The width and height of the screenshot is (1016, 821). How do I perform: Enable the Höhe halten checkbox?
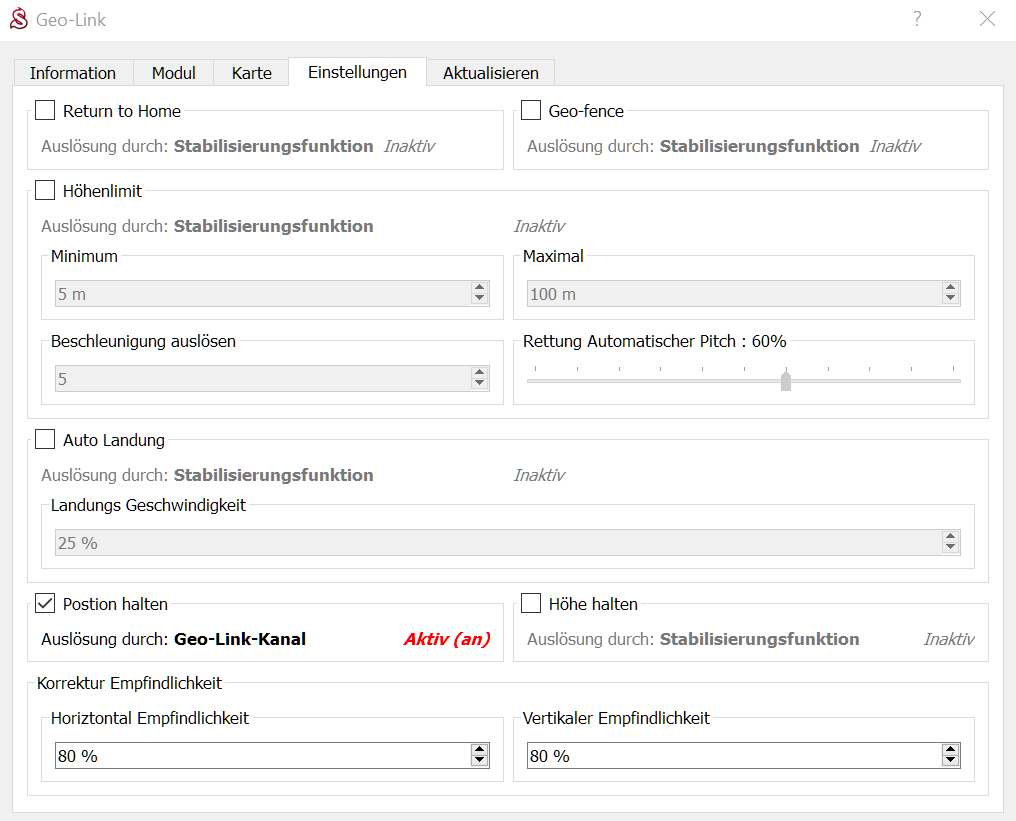pos(531,603)
